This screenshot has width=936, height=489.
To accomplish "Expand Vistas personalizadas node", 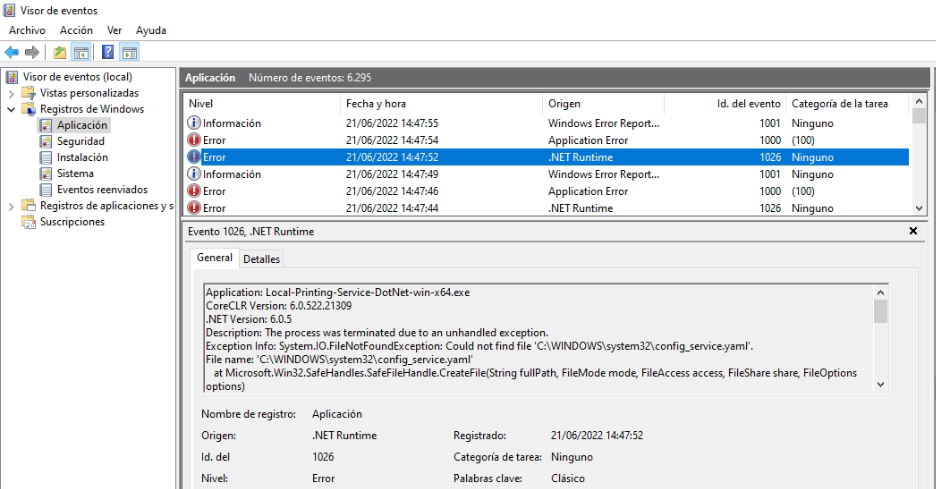I will tap(11, 93).
